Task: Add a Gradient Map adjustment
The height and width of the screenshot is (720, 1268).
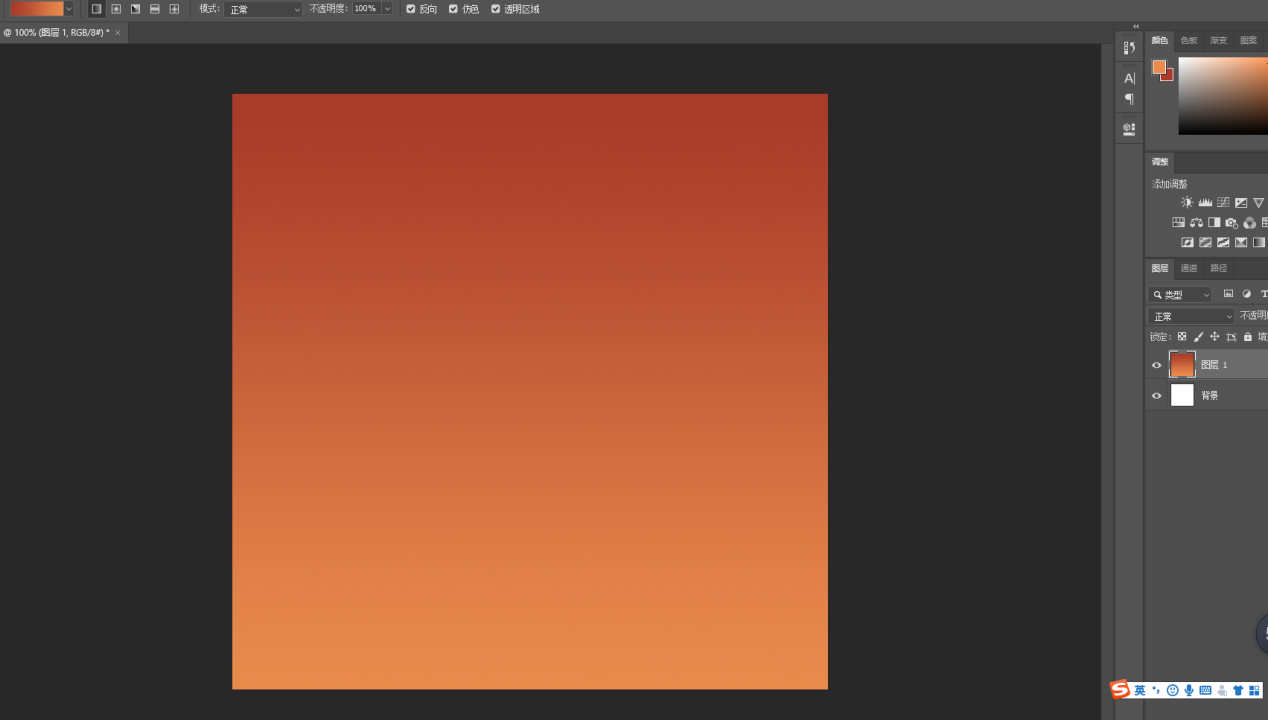Action: coord(1258,242)
